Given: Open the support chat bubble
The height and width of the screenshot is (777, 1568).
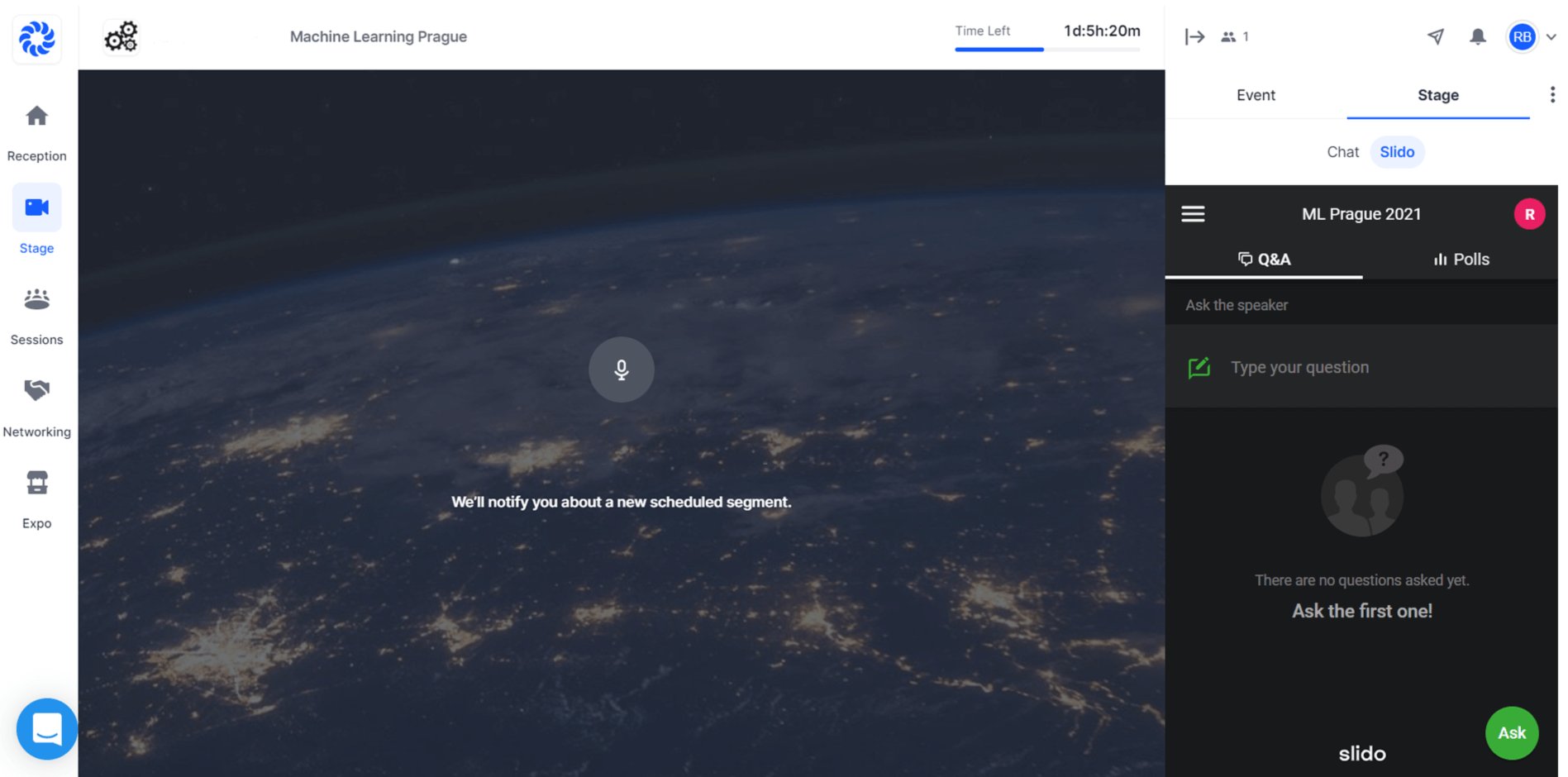Looking at the screenshot, I should click(47, 729).
